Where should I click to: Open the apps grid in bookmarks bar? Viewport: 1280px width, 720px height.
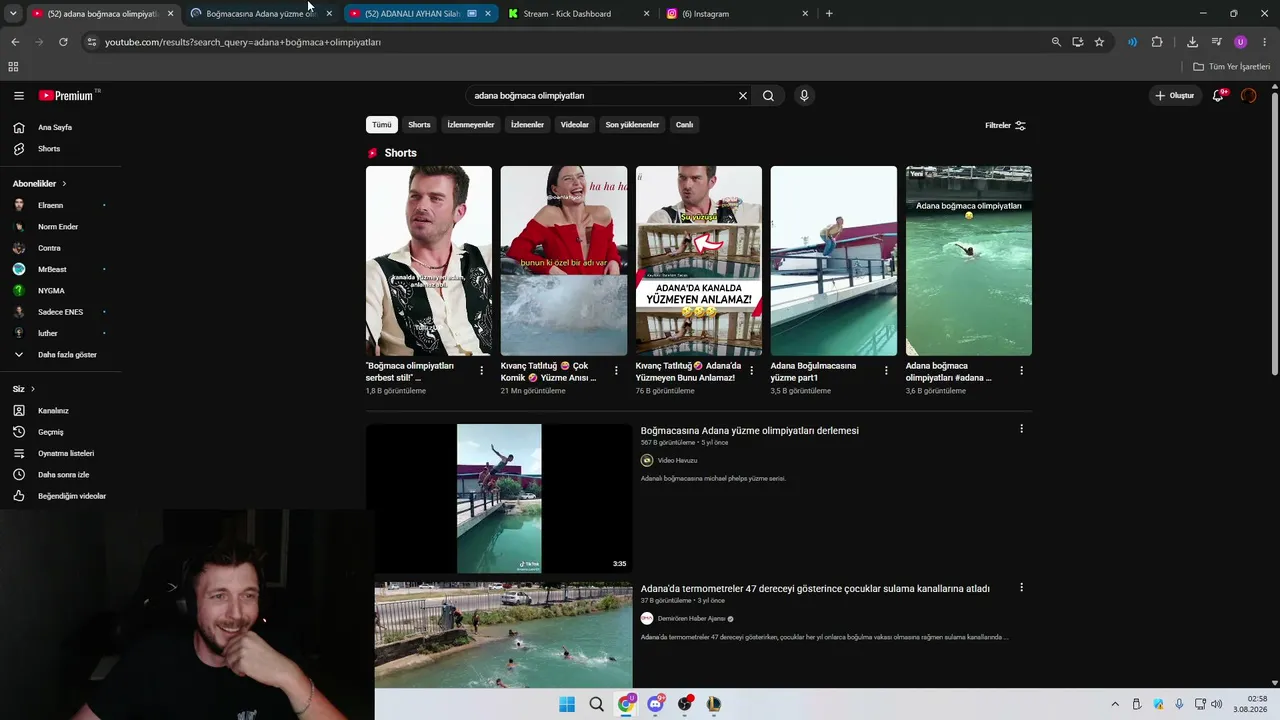13,67
